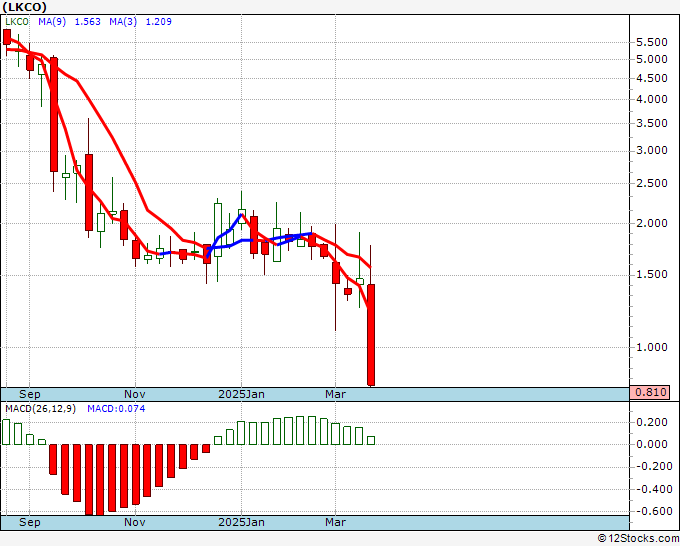Image resolution: width=680 pixels, height=546 pixels.
Task: Select the MA(9) legend label
Action: [x=52, y=22]
